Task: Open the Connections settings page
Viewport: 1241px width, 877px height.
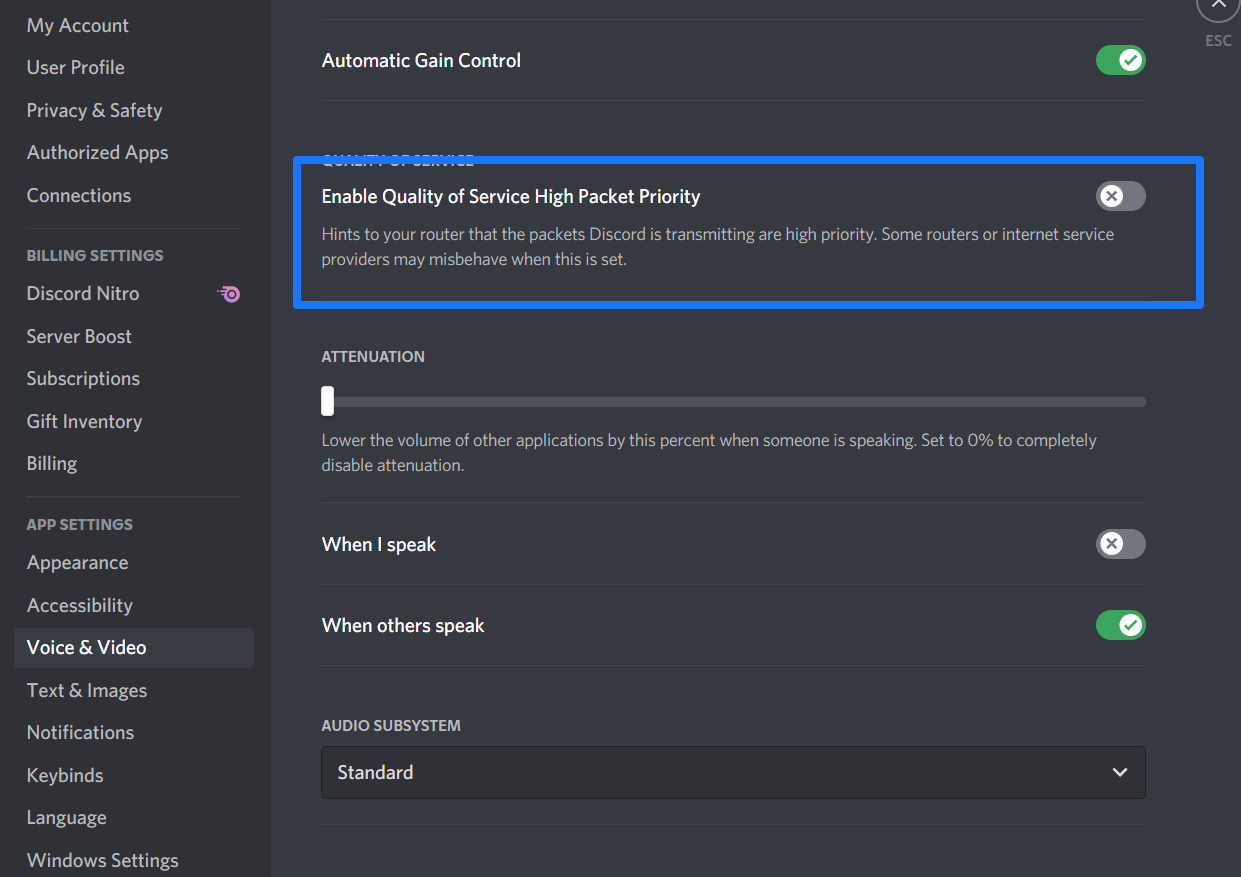Action: tap(79, 195)
